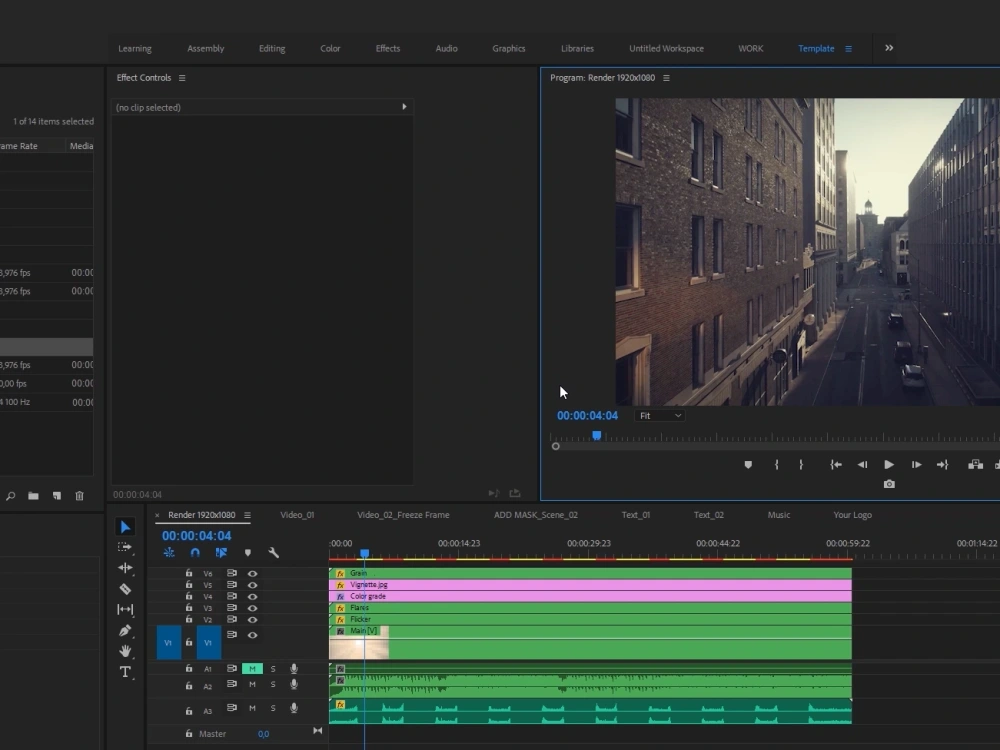
Task: Click Lift button in Program monitor
Action: (975, 465)
